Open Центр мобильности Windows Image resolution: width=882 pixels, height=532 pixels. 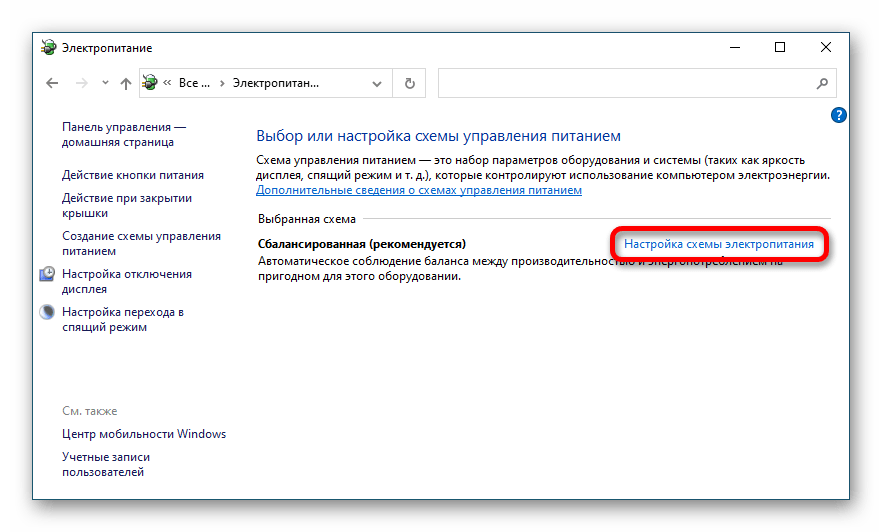click(144, 434)
